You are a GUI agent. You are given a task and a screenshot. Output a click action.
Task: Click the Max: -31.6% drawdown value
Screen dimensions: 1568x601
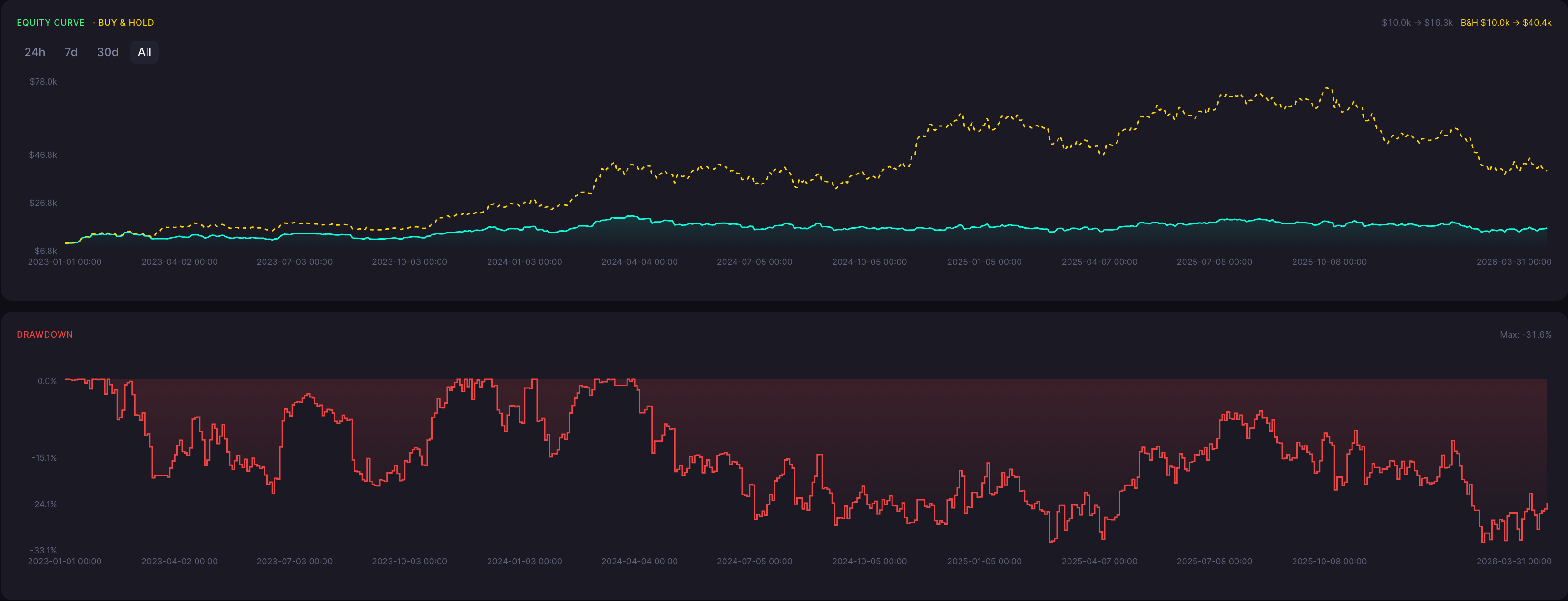(x=1525, y=335)
